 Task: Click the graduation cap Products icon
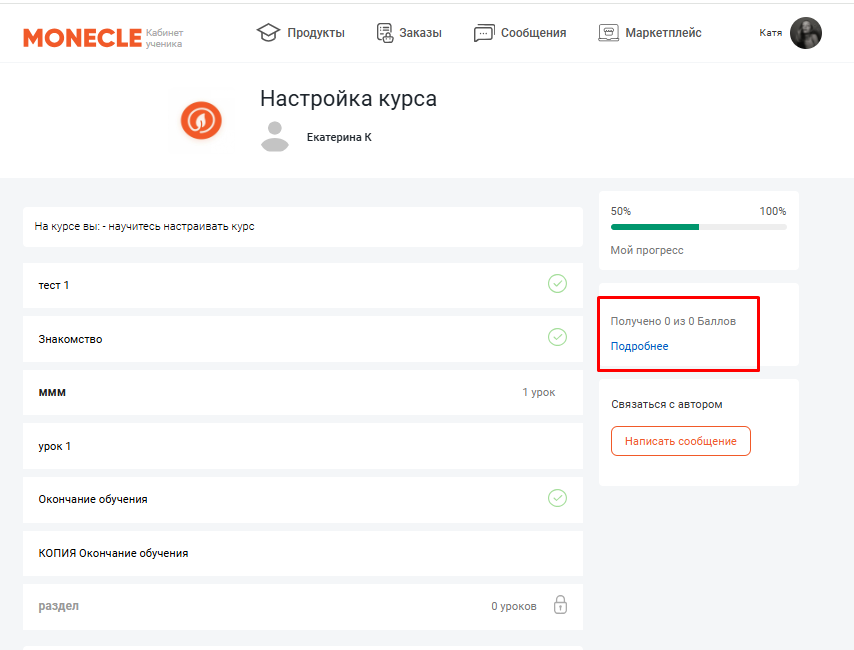[268, 33]
